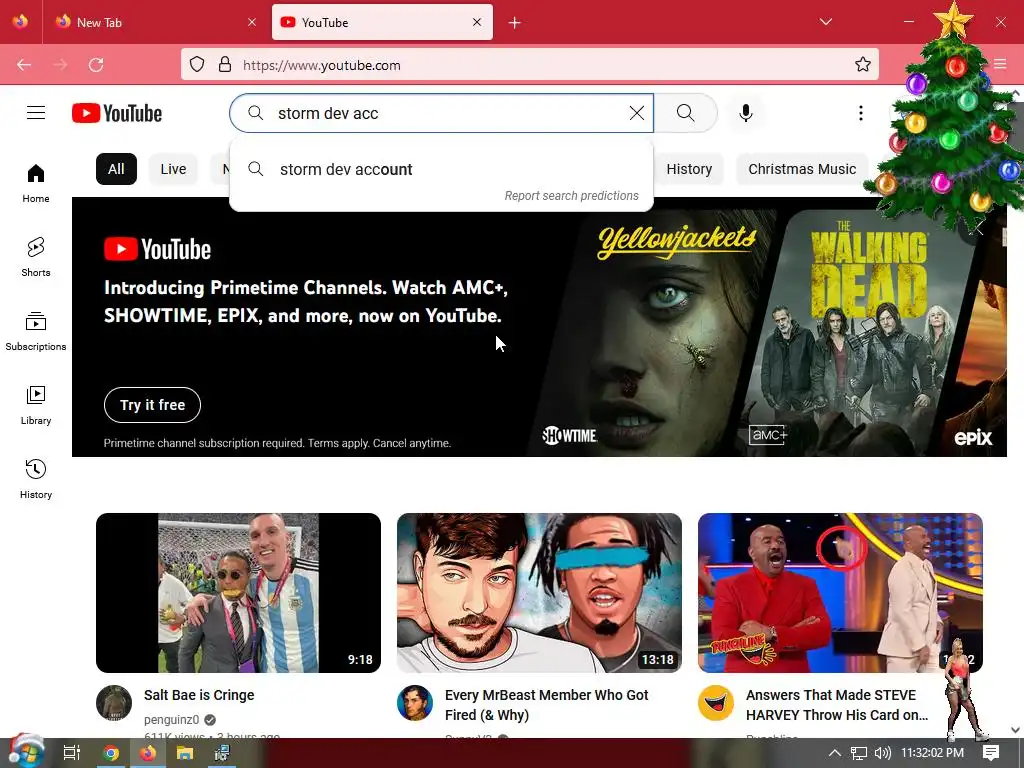
Task: Reload the page with refresh icon
Action: click(96, 65)
